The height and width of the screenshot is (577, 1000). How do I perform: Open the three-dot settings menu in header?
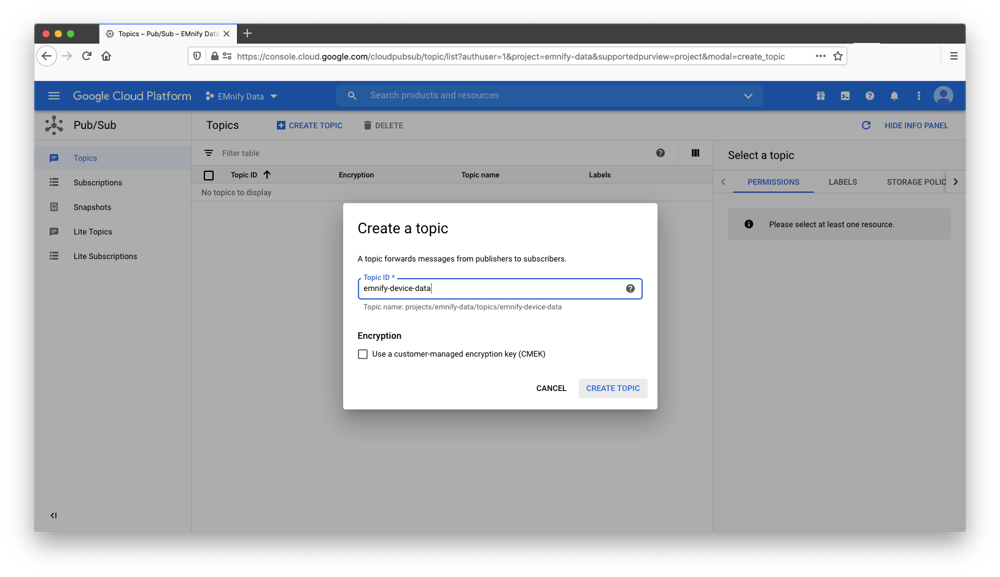(918, 96)
